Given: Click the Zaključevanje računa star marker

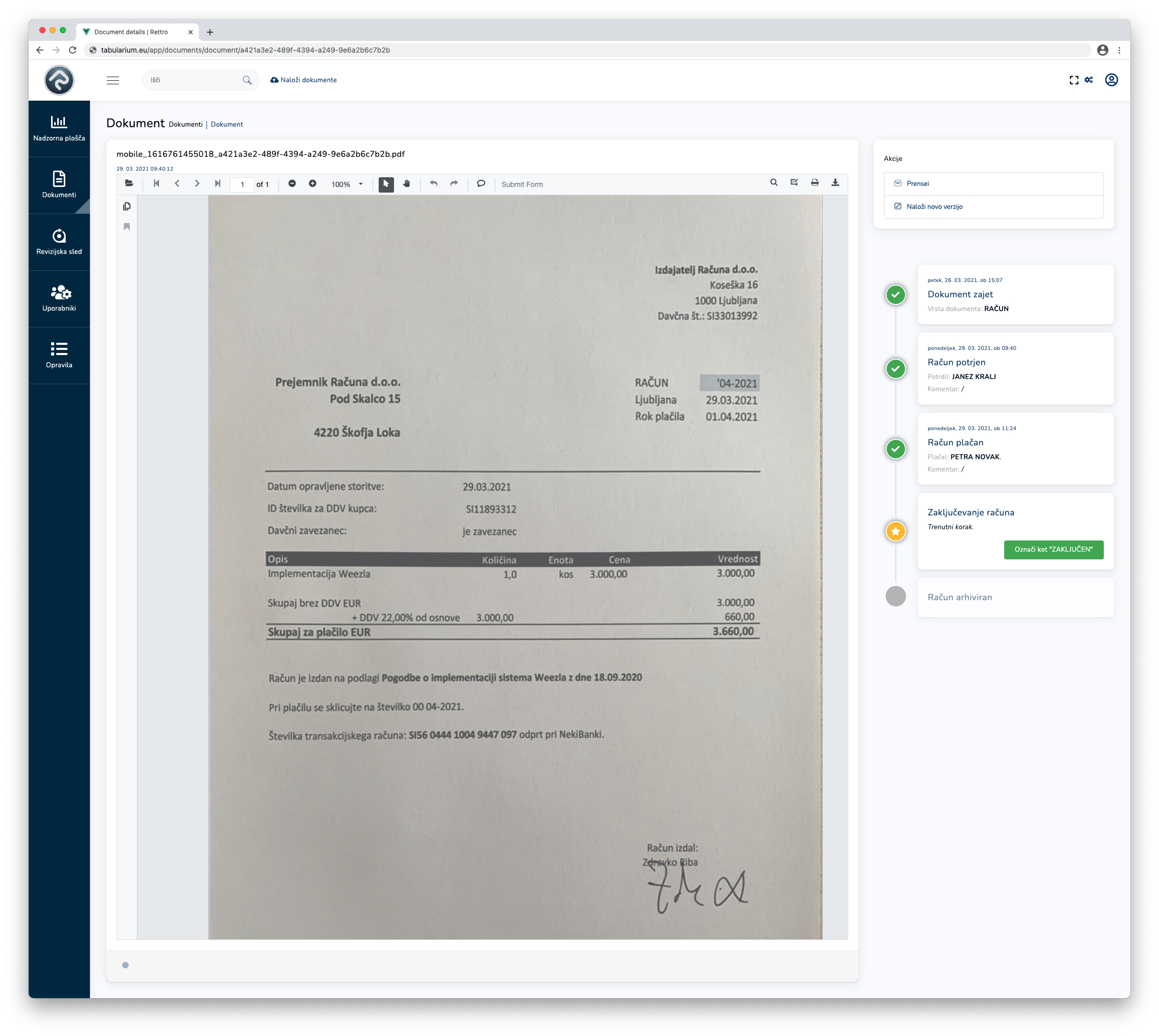Looking at the screenshot, I should click(x=895, y=532).
